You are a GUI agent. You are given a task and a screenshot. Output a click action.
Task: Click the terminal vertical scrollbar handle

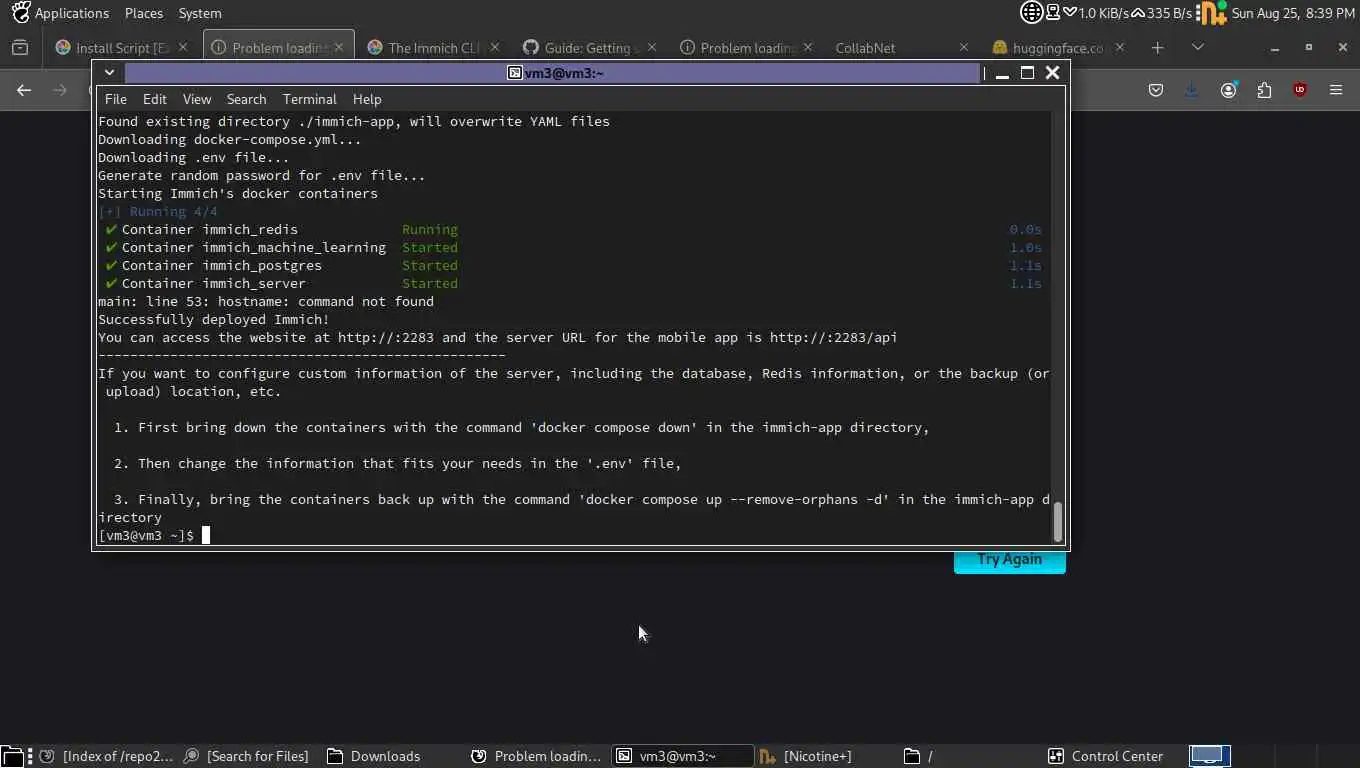click(1058, 522)
